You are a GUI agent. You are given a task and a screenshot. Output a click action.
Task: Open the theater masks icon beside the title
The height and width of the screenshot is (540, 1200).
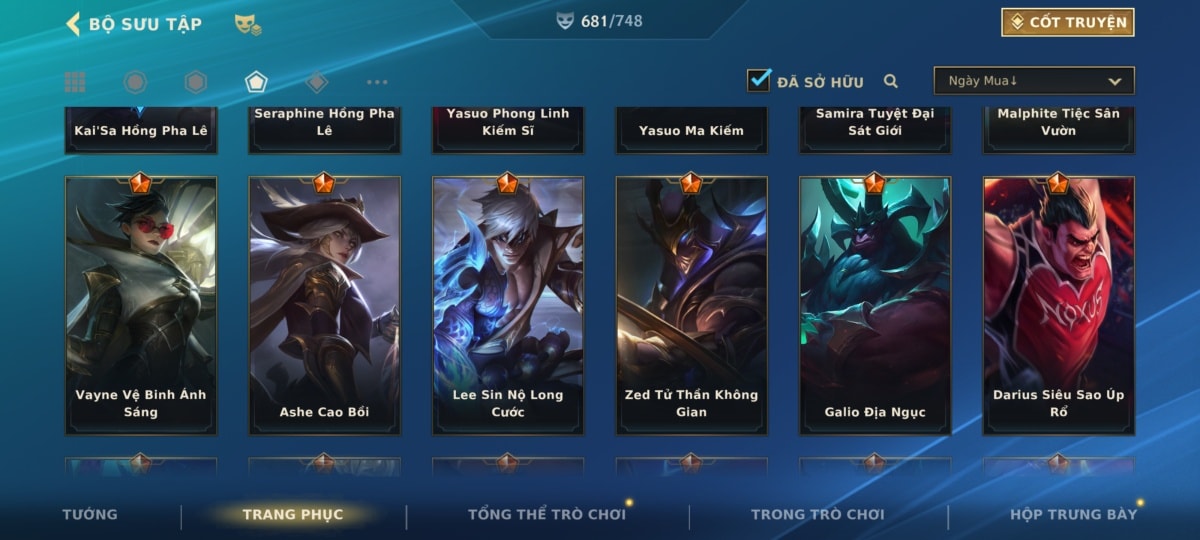coord(248,25)
